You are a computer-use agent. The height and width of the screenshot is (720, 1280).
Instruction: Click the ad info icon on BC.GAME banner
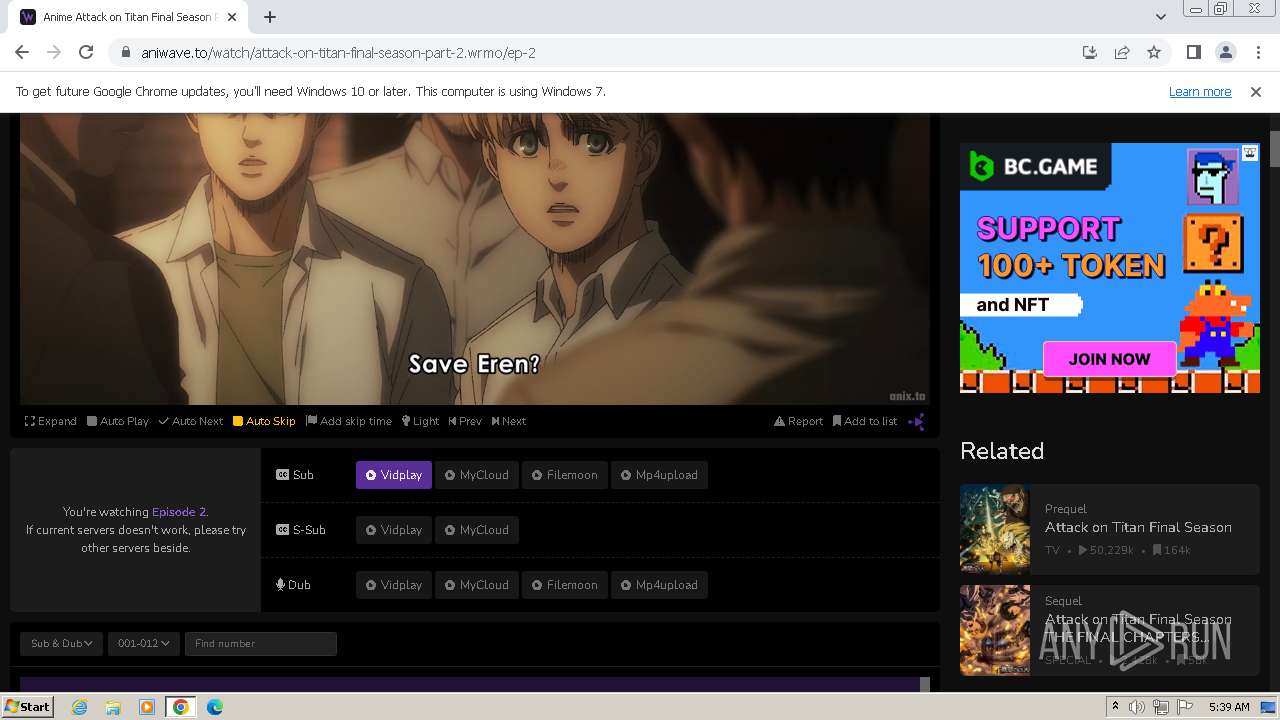pyautogui.click(x=1250, y=153)
